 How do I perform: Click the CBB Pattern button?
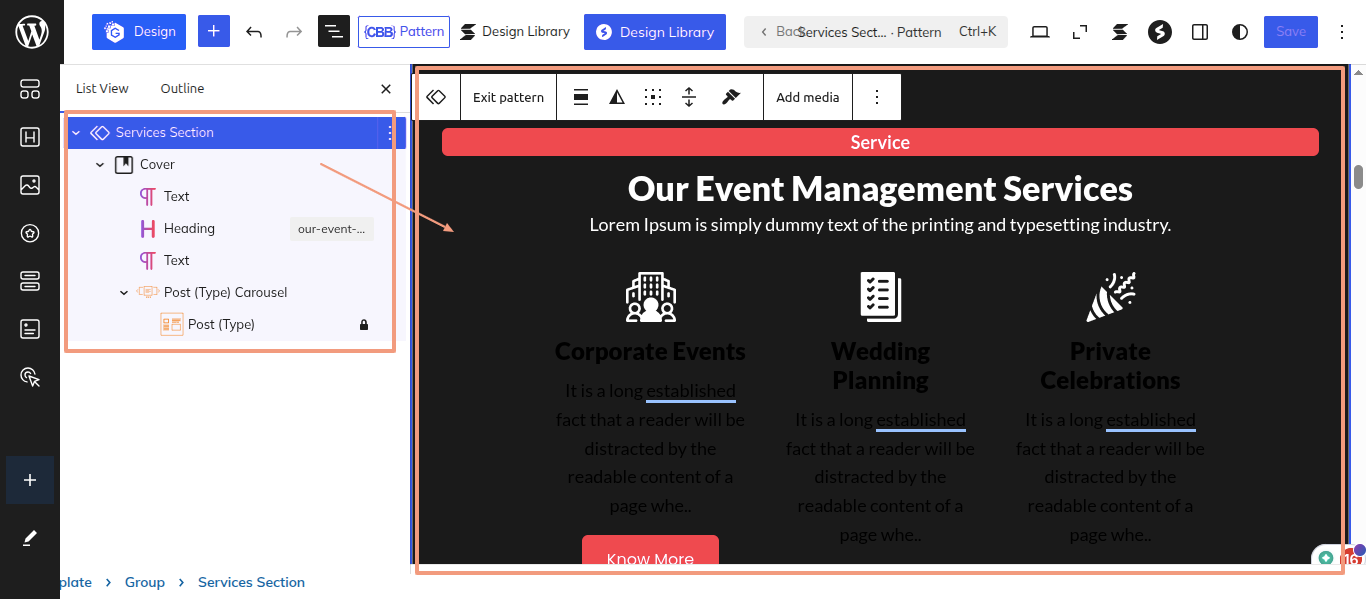[404, 32]
